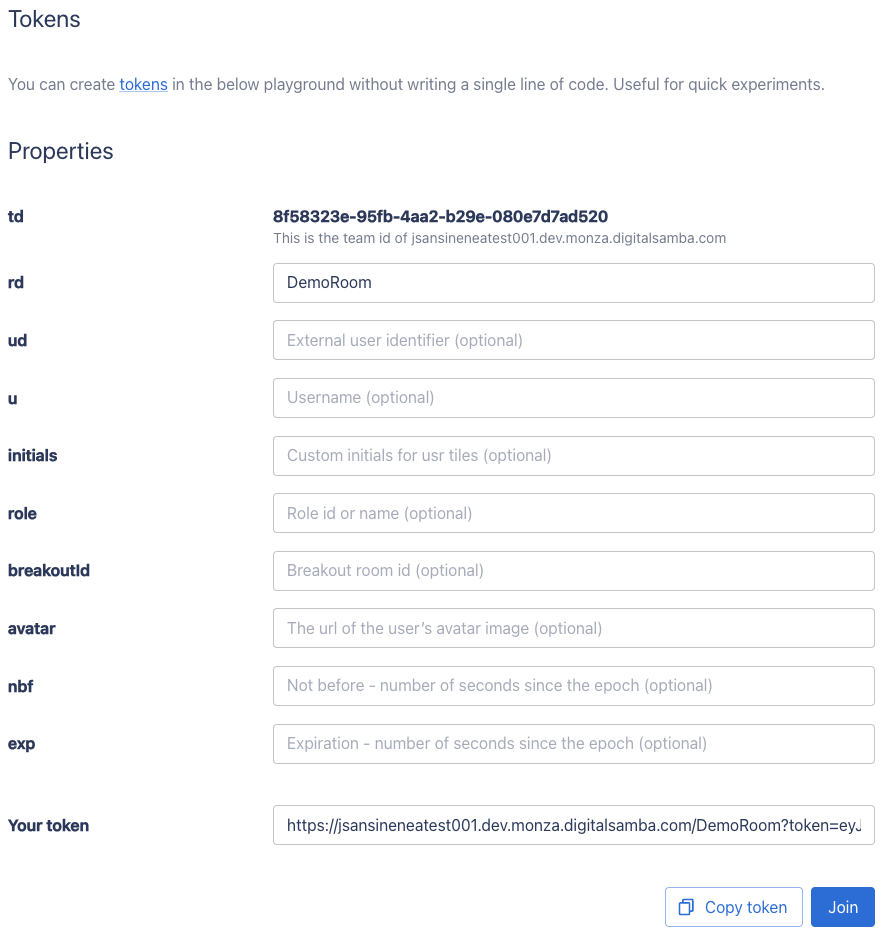
Task: Click the bold team id value text
Action: (x=440, y=216)
